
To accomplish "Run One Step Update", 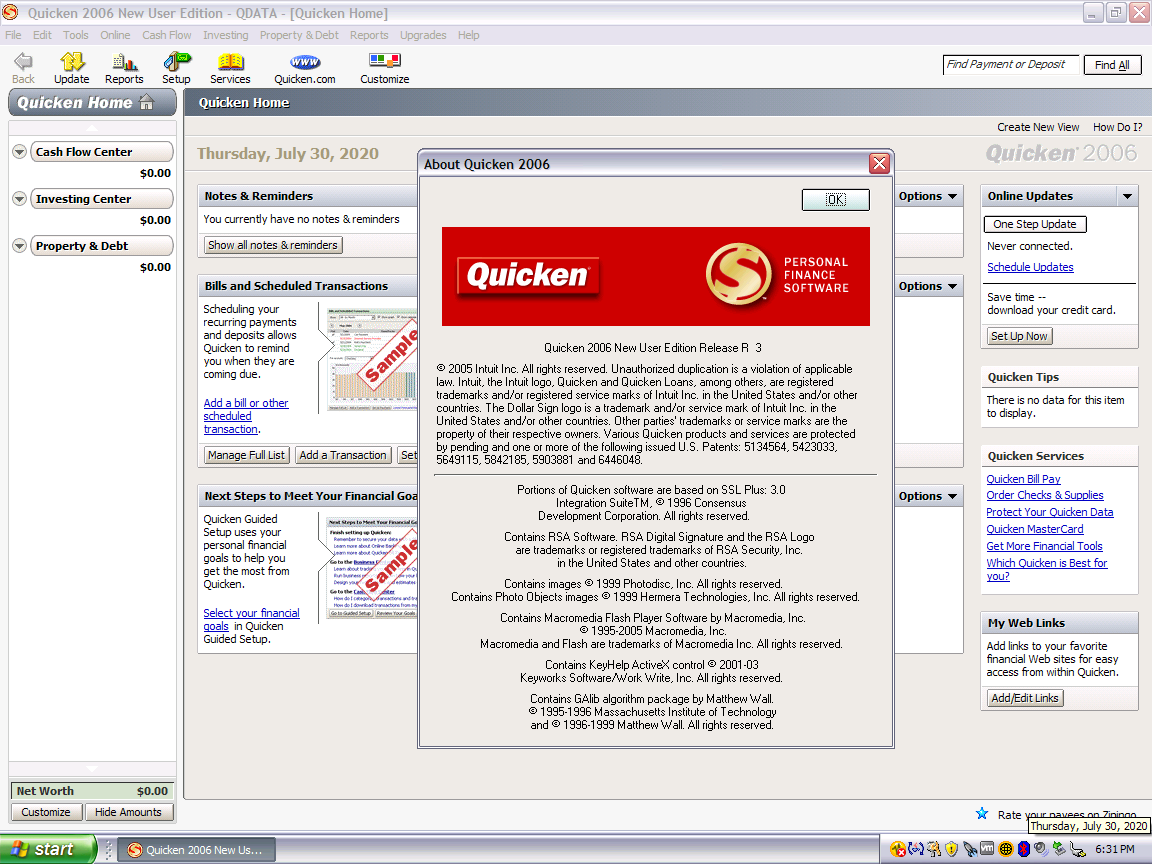I will [x=1034, y=224].
